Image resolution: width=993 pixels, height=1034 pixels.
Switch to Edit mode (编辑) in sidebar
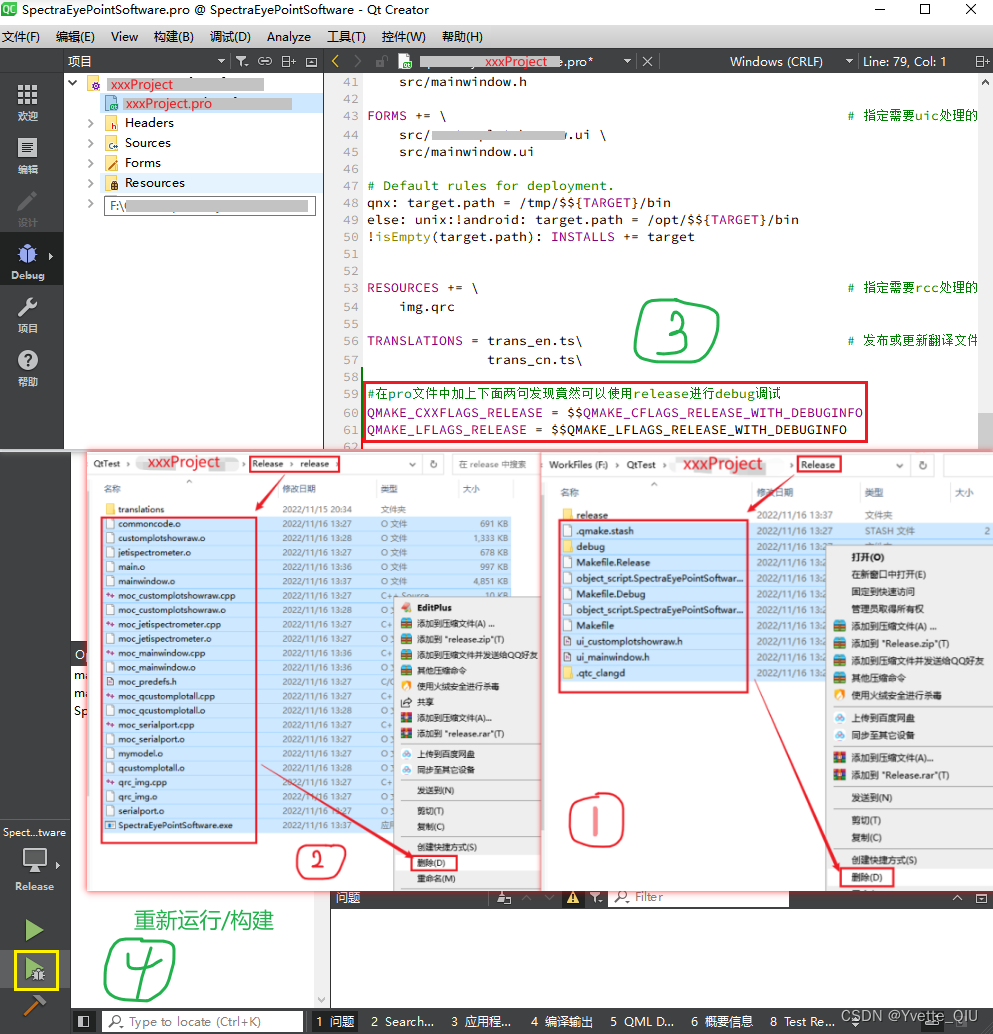point(28,156)
